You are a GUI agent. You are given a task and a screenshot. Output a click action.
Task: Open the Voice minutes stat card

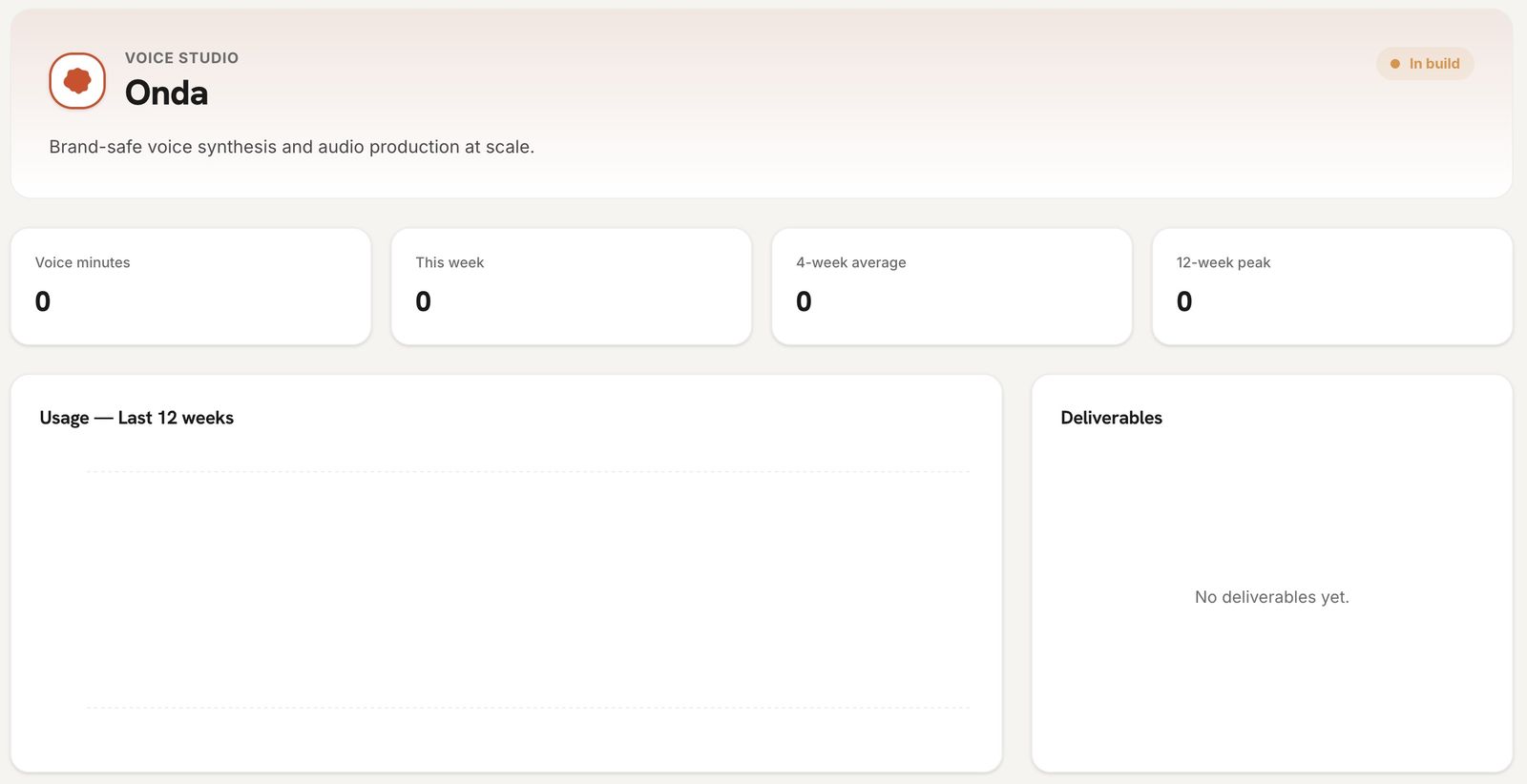[x=191, y=286]
